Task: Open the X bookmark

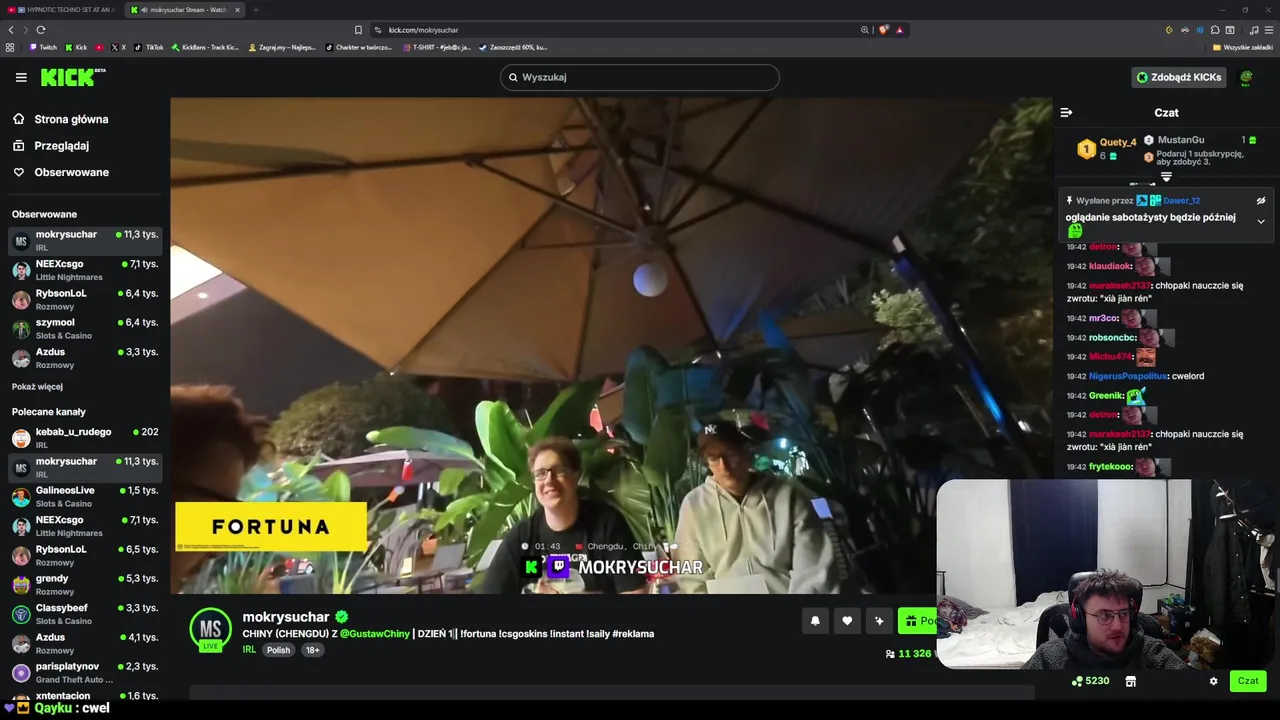Action: 118,47
